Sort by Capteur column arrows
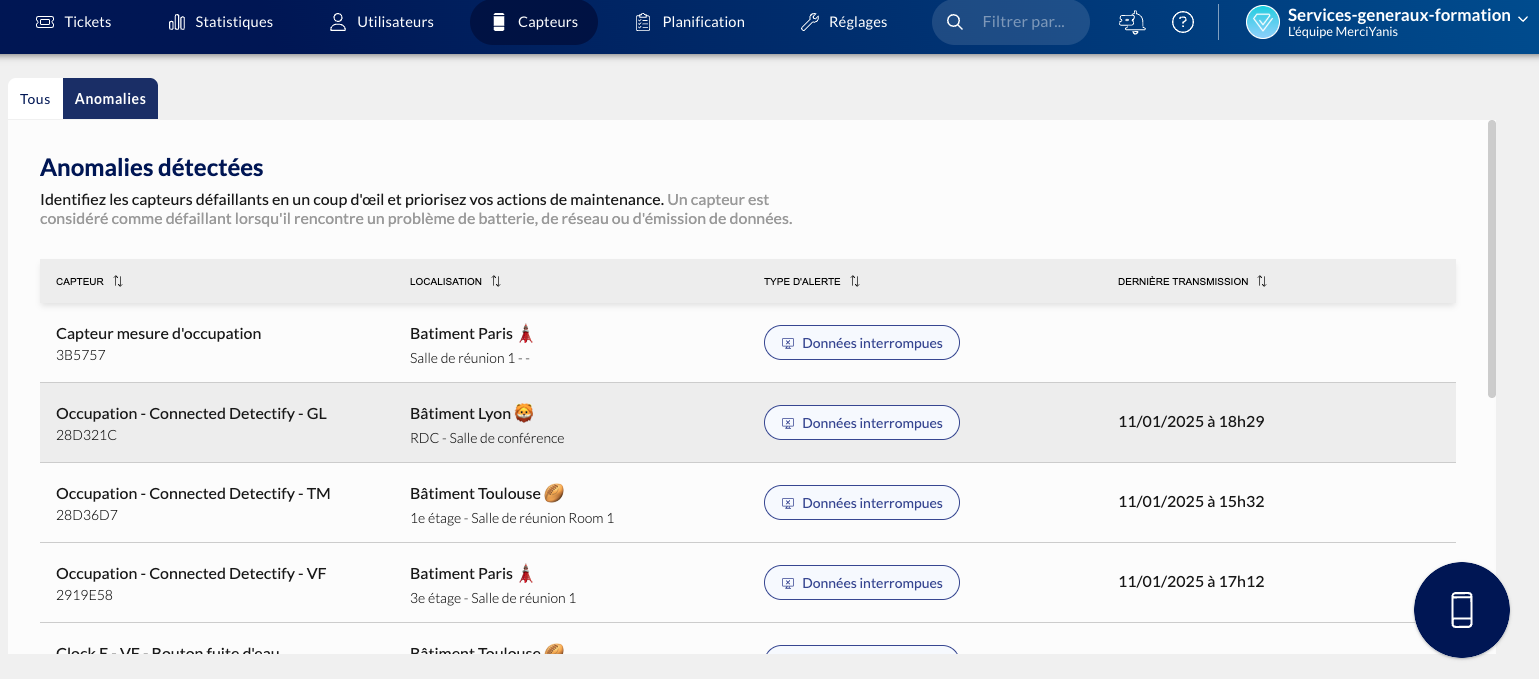The image size is (1539, 679). click(118, 282)
